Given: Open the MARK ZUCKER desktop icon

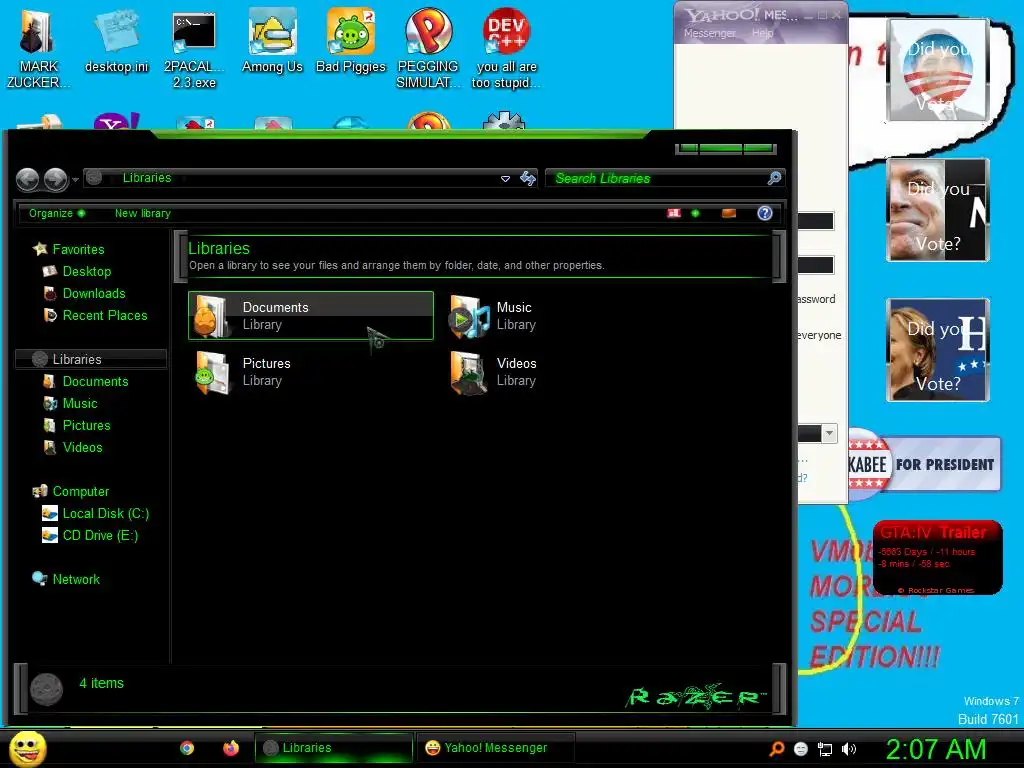Looking at the screenshot, I should (38, 49).
